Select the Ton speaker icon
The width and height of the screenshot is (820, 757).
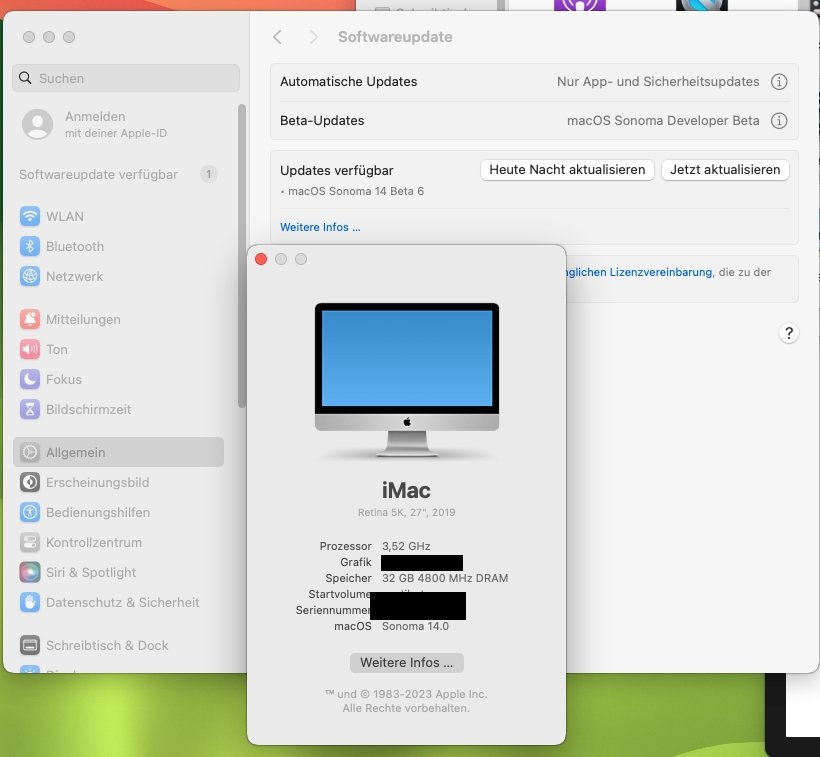(x=30, y=349)
